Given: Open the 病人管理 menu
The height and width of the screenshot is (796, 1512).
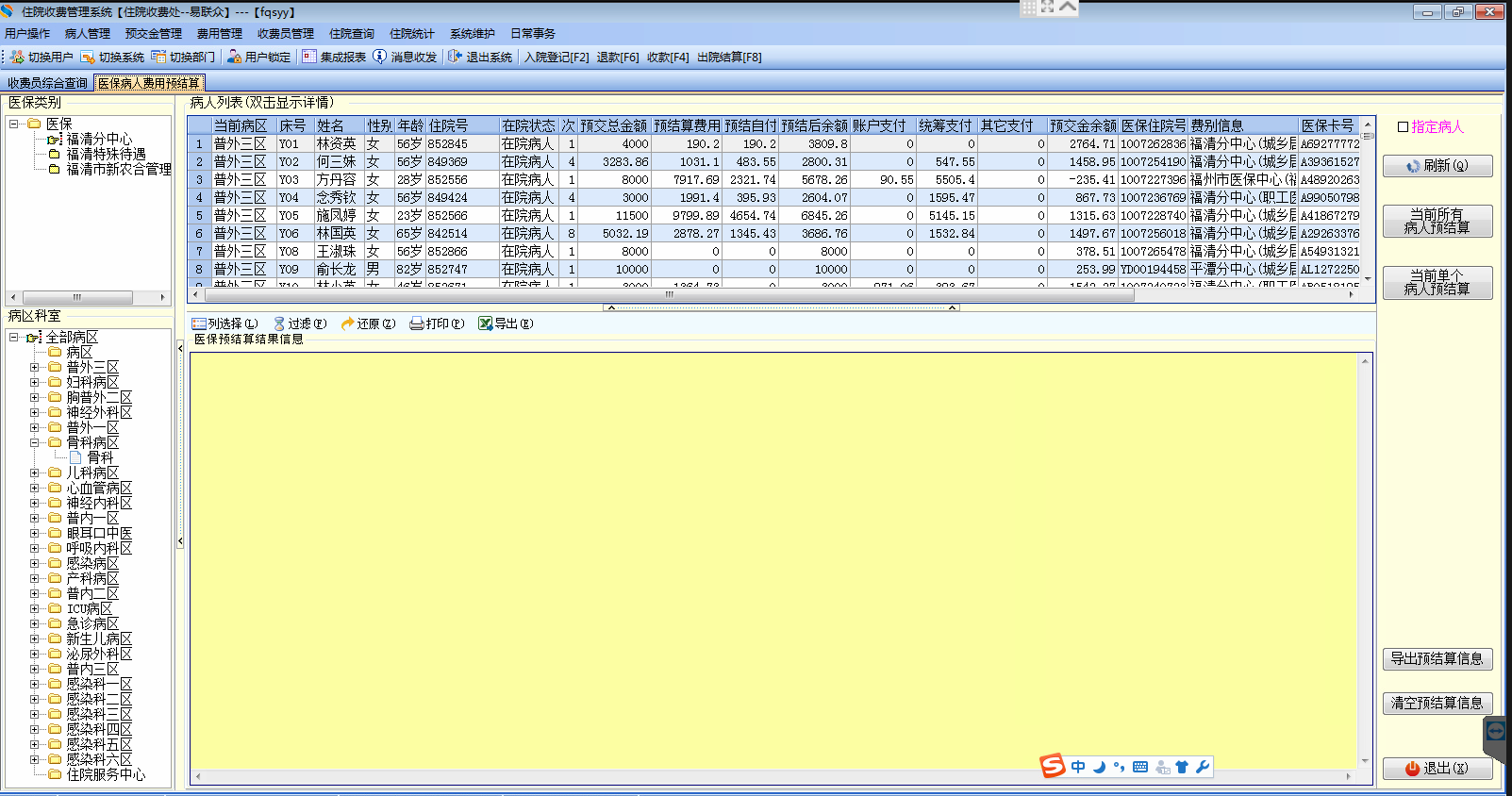Looking at the screenshot, I should click(x=88, y=34).
